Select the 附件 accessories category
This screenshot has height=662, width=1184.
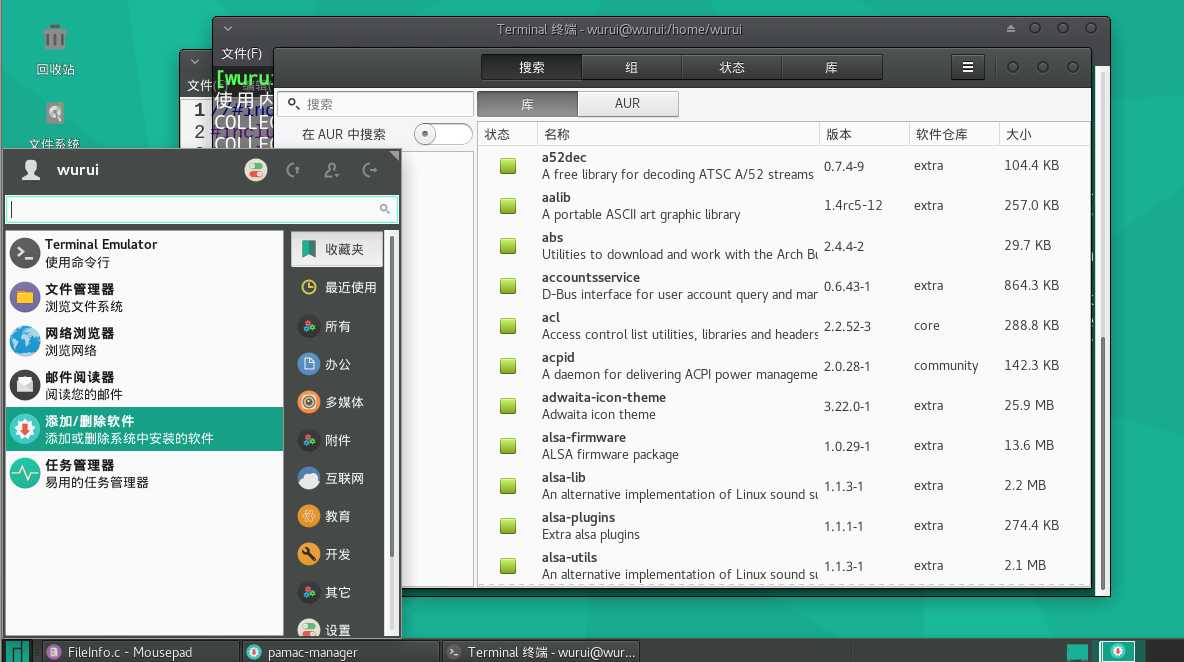(x=337, y=440)
